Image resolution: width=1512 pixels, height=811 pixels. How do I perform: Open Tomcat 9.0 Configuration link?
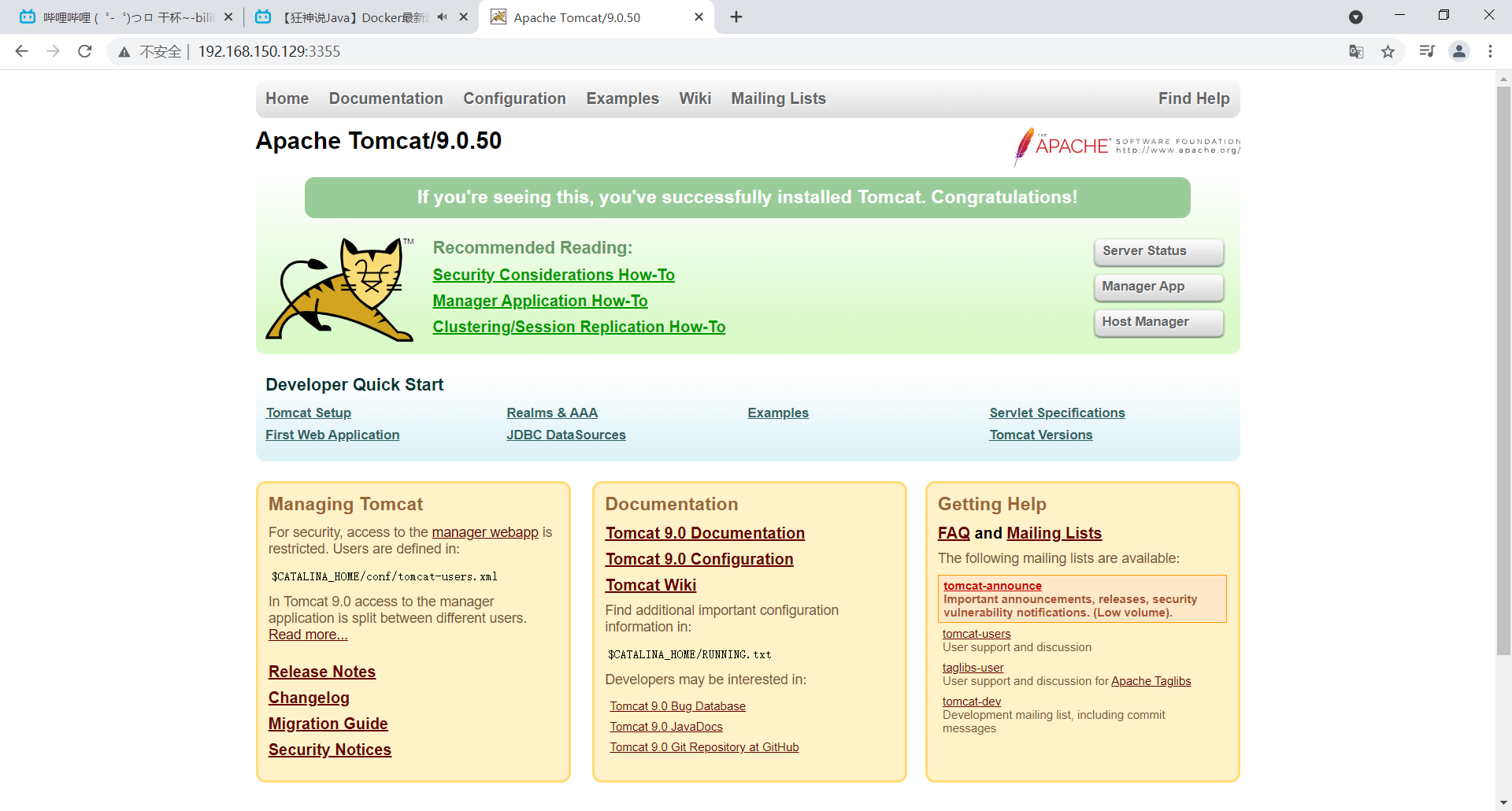tap(699, 559)
